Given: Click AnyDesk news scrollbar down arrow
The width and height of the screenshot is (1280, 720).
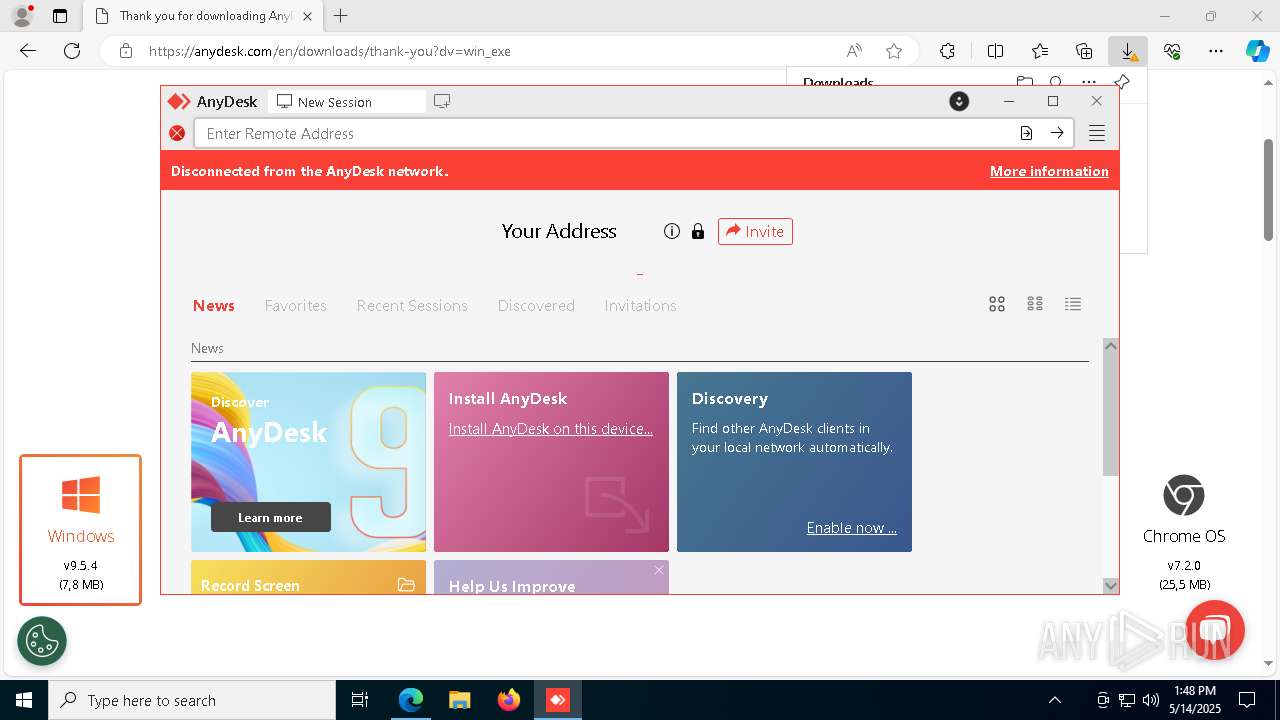Looking at the screenshot, I should [x=1110, y=585].
